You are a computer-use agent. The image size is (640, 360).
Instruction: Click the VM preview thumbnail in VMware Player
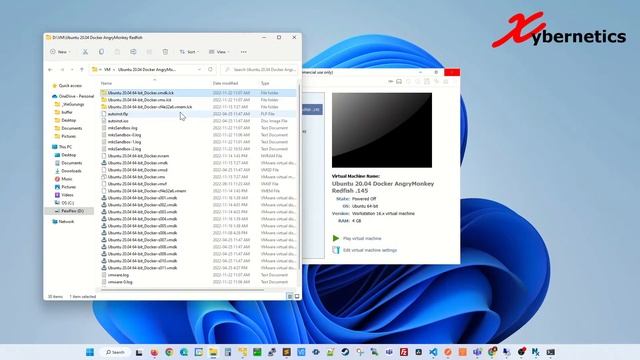(x=382, y=130)
